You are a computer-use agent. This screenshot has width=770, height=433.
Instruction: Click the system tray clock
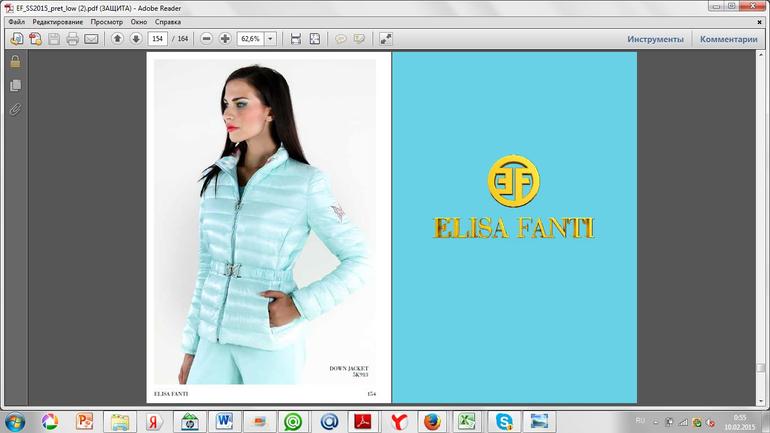coord(740,422)
